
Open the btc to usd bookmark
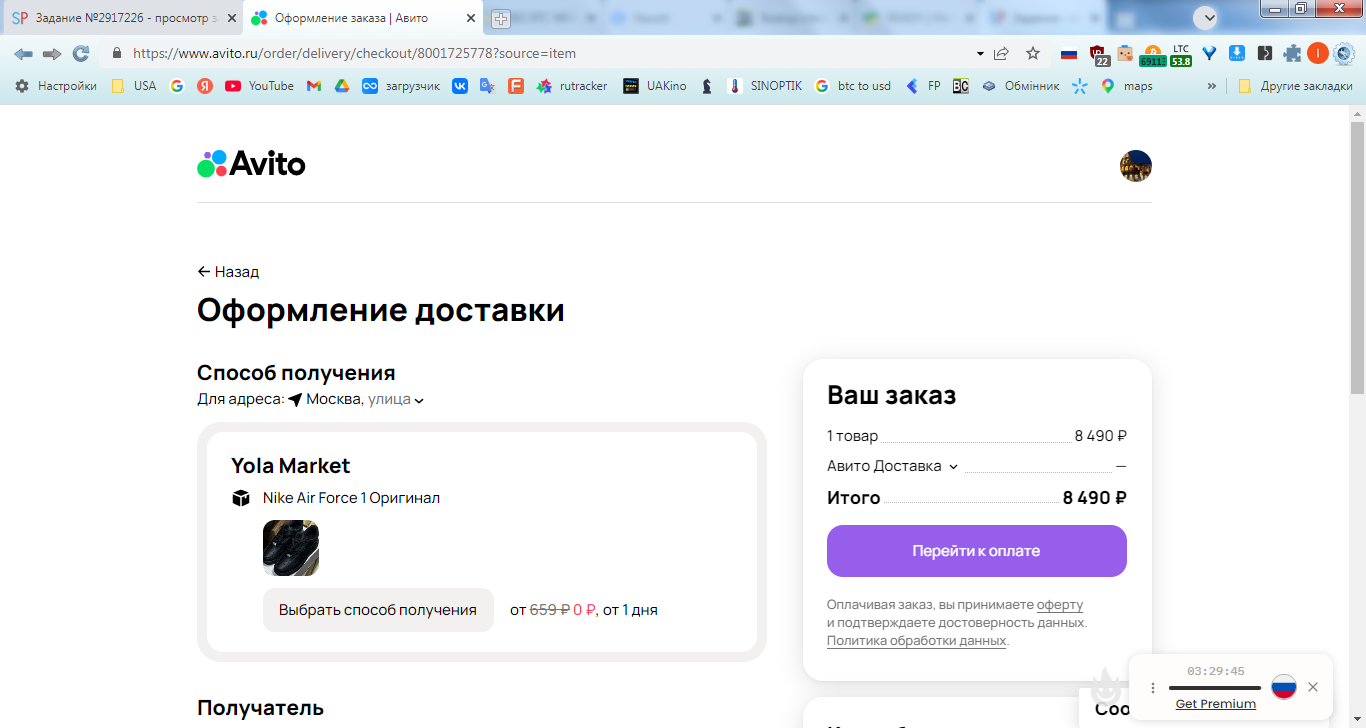(852, 86)
